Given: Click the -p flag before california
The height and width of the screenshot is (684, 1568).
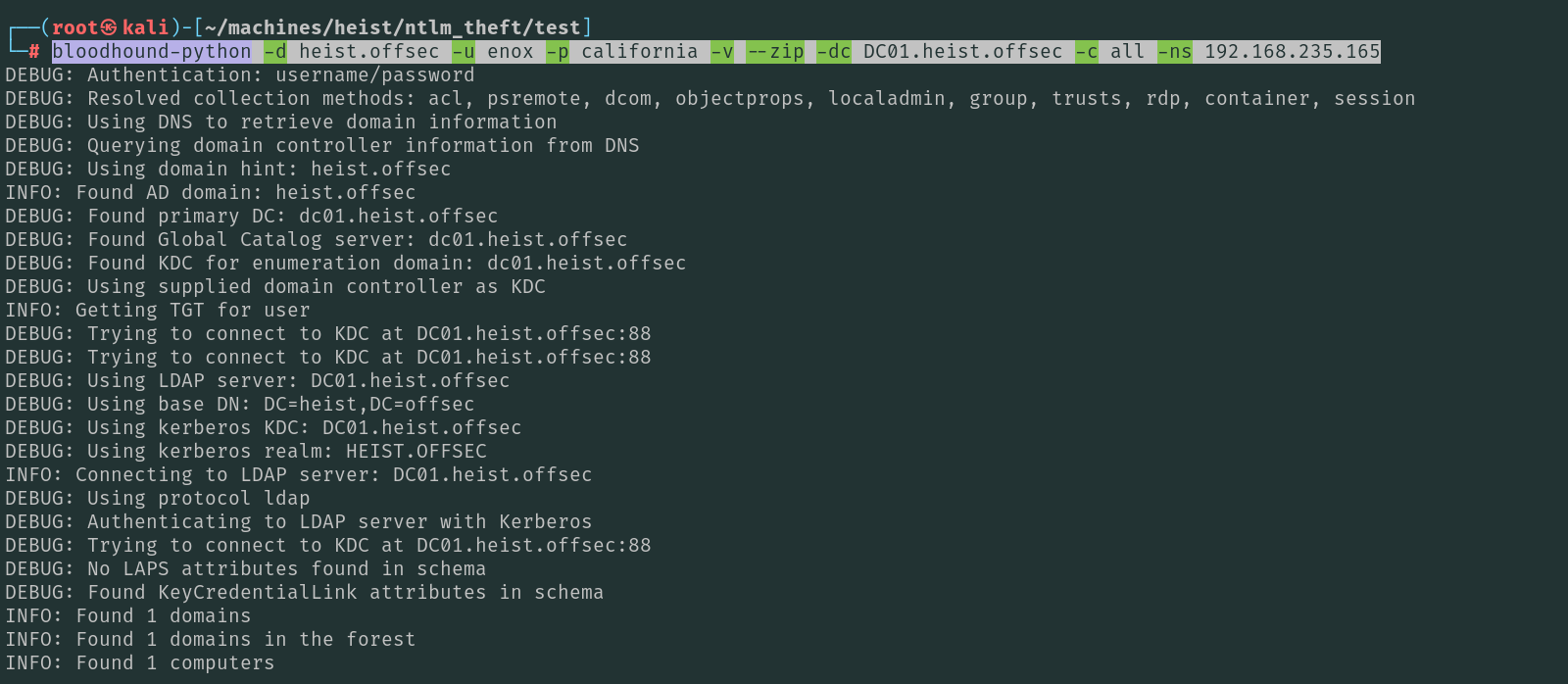Looking at the screenshot, I should 558,51.
